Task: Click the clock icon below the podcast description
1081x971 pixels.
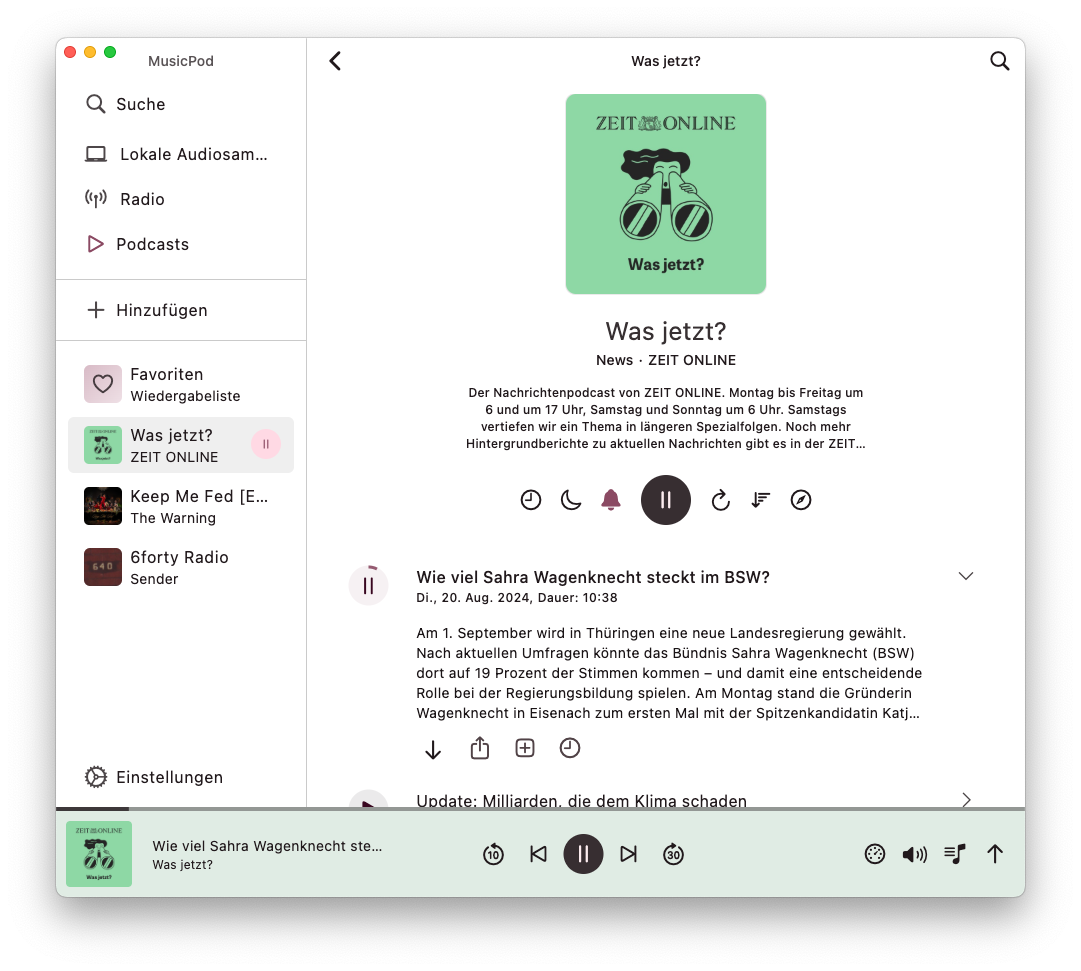Action: point(531,500)
